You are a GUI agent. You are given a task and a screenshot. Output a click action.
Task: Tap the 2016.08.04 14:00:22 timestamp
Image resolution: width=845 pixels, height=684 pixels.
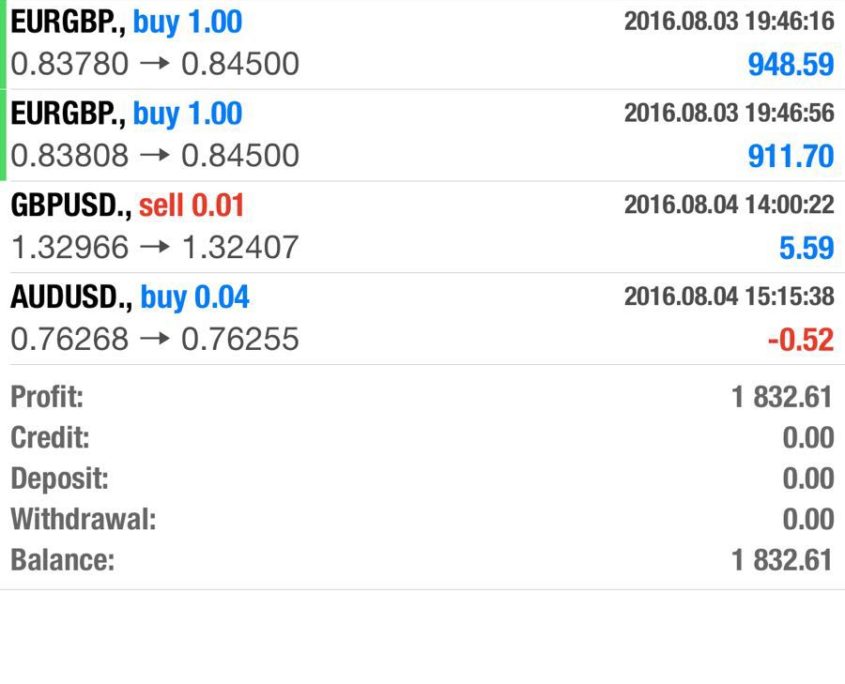pos(728,205)
